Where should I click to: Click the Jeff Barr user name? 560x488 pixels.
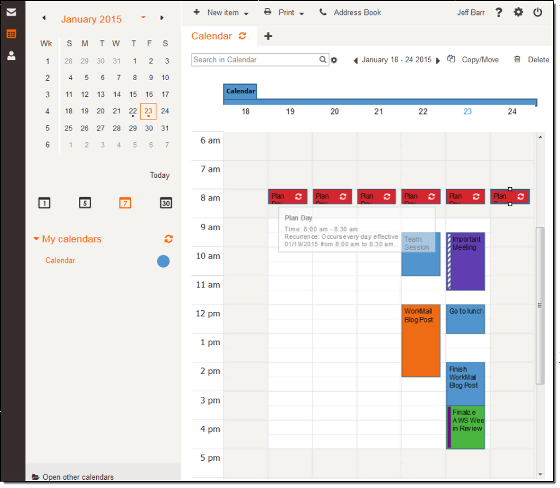[471, 13]
